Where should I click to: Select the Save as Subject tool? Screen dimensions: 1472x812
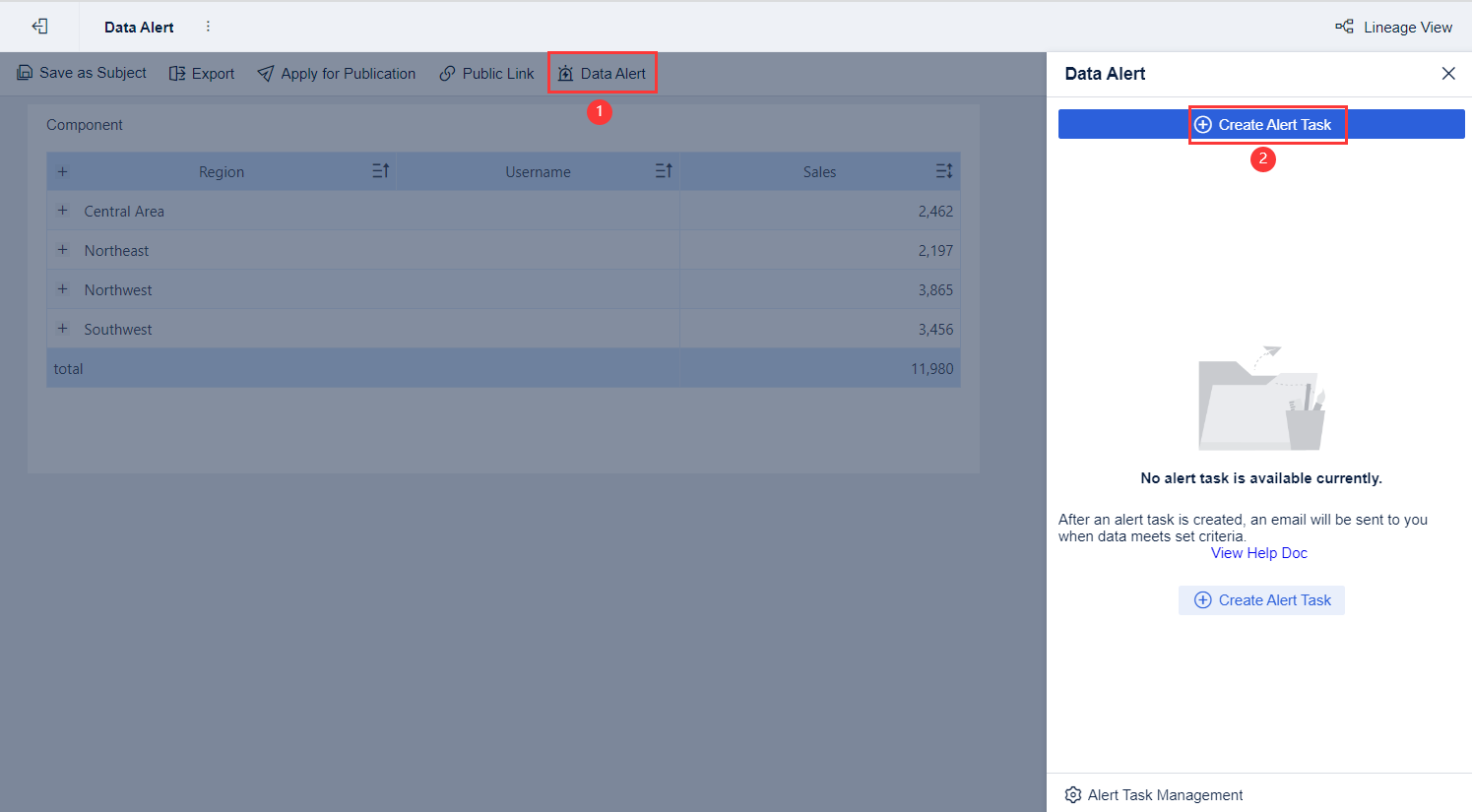(82, 73)
